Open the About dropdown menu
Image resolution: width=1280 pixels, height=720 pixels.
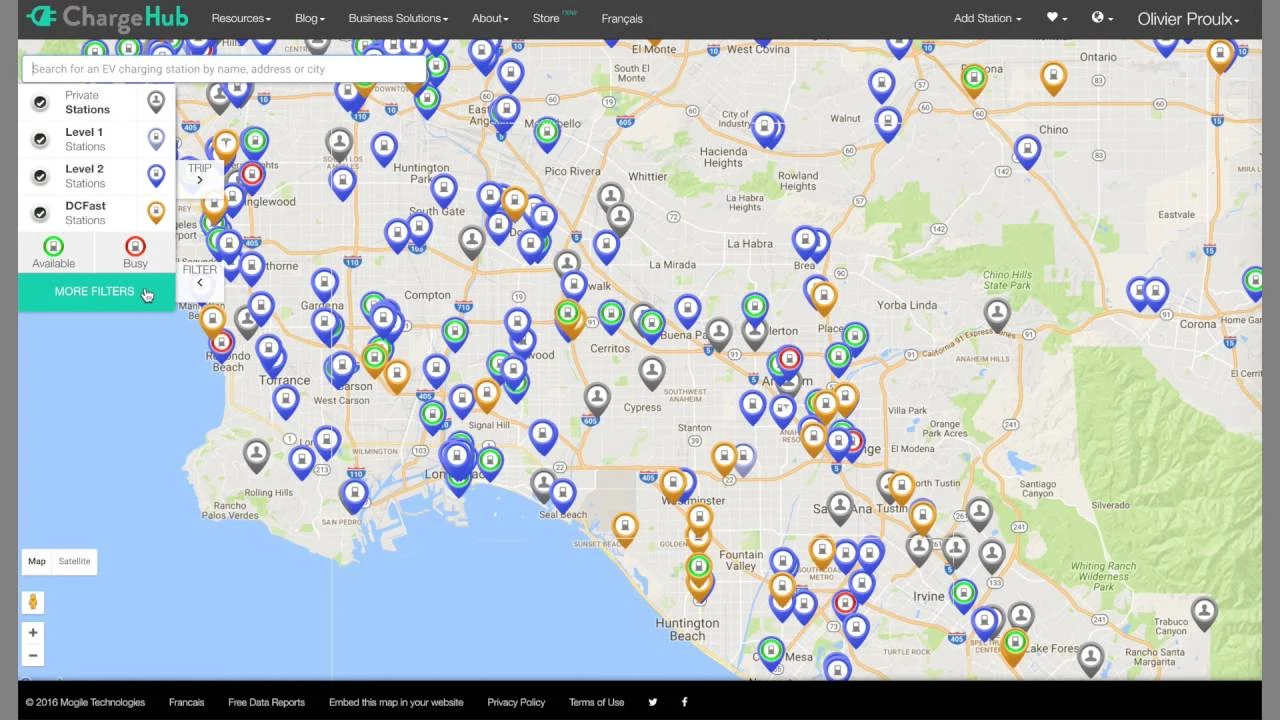point(490,18)
